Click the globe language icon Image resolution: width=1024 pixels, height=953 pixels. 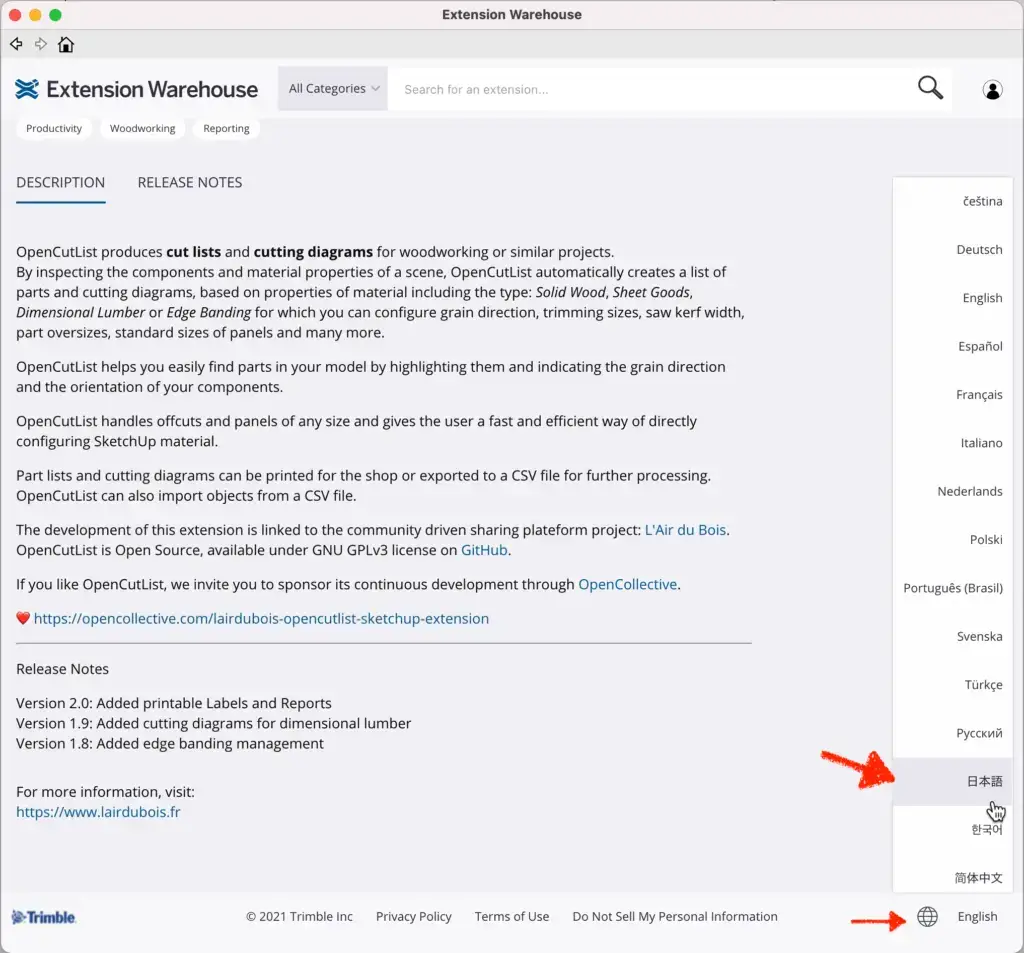(927, 916)
